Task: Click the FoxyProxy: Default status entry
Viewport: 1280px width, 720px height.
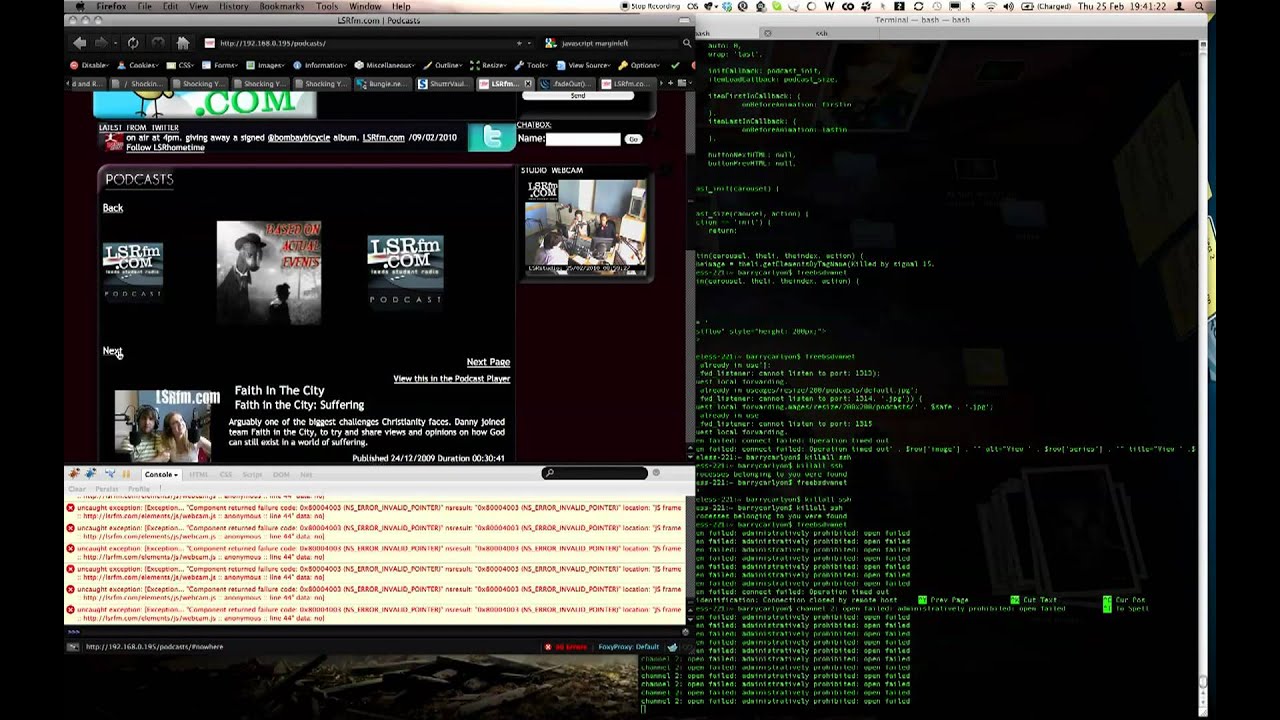Action: click(629, 647)
